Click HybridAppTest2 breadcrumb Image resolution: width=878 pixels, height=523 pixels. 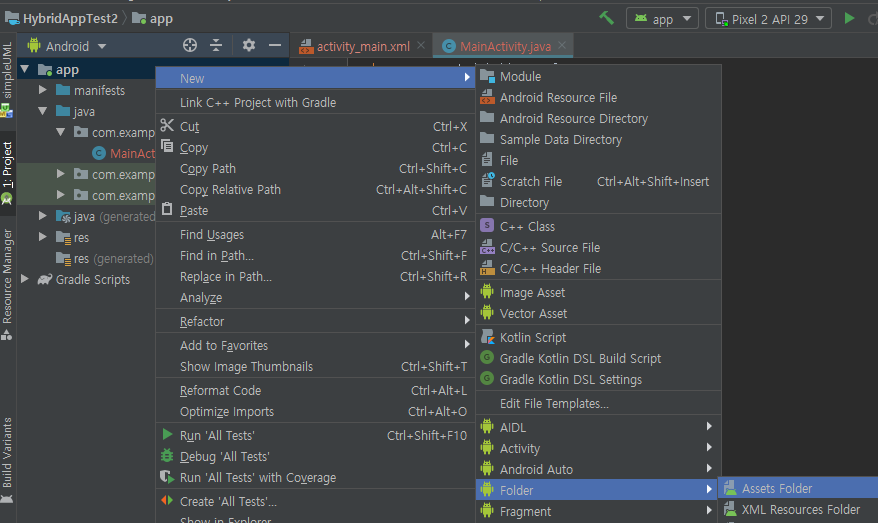[x=62, y=18]
